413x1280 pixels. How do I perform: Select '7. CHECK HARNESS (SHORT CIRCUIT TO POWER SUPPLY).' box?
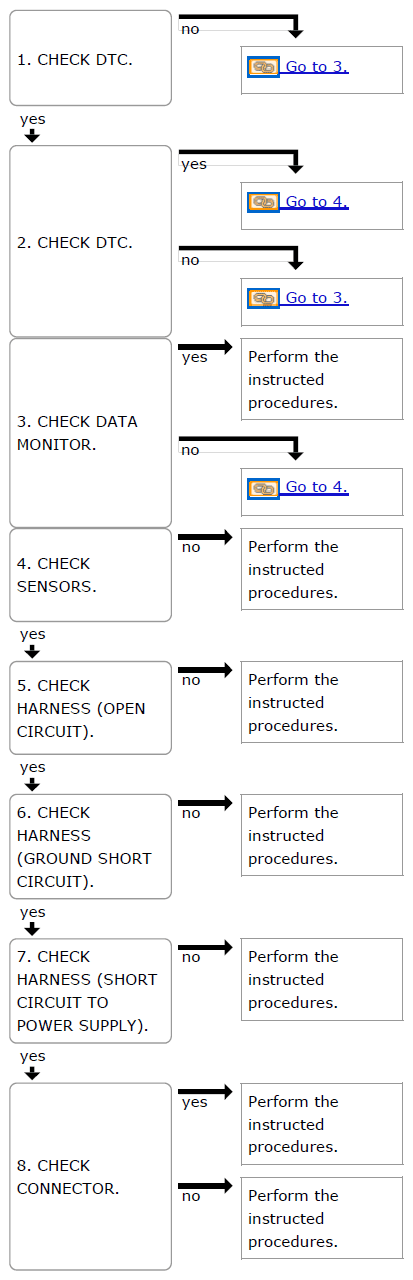[91, 991]
